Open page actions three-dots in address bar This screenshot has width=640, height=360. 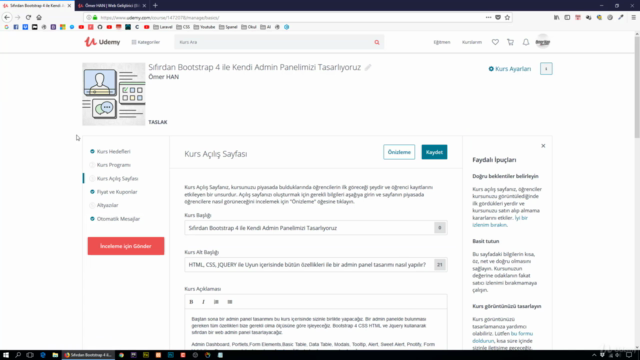click(489, 17)
